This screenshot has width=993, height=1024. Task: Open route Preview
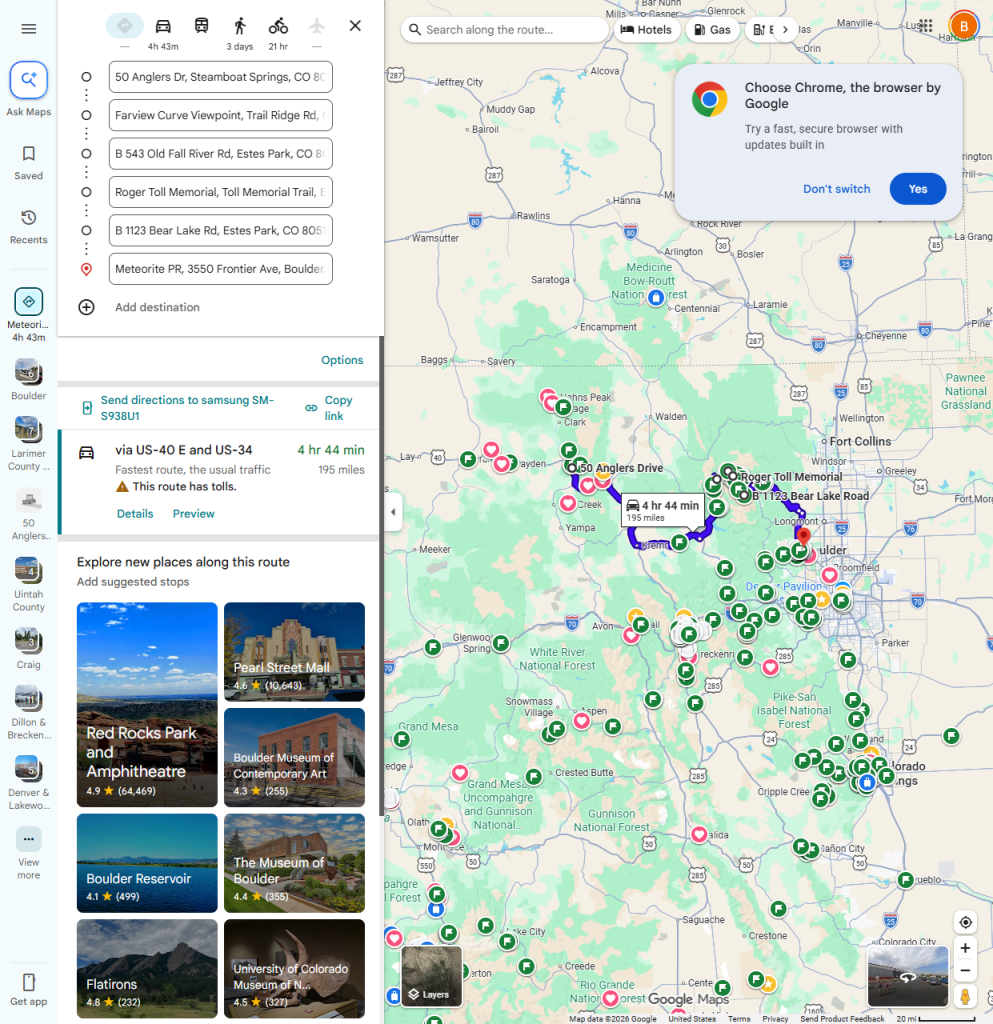tap(193, 513)
